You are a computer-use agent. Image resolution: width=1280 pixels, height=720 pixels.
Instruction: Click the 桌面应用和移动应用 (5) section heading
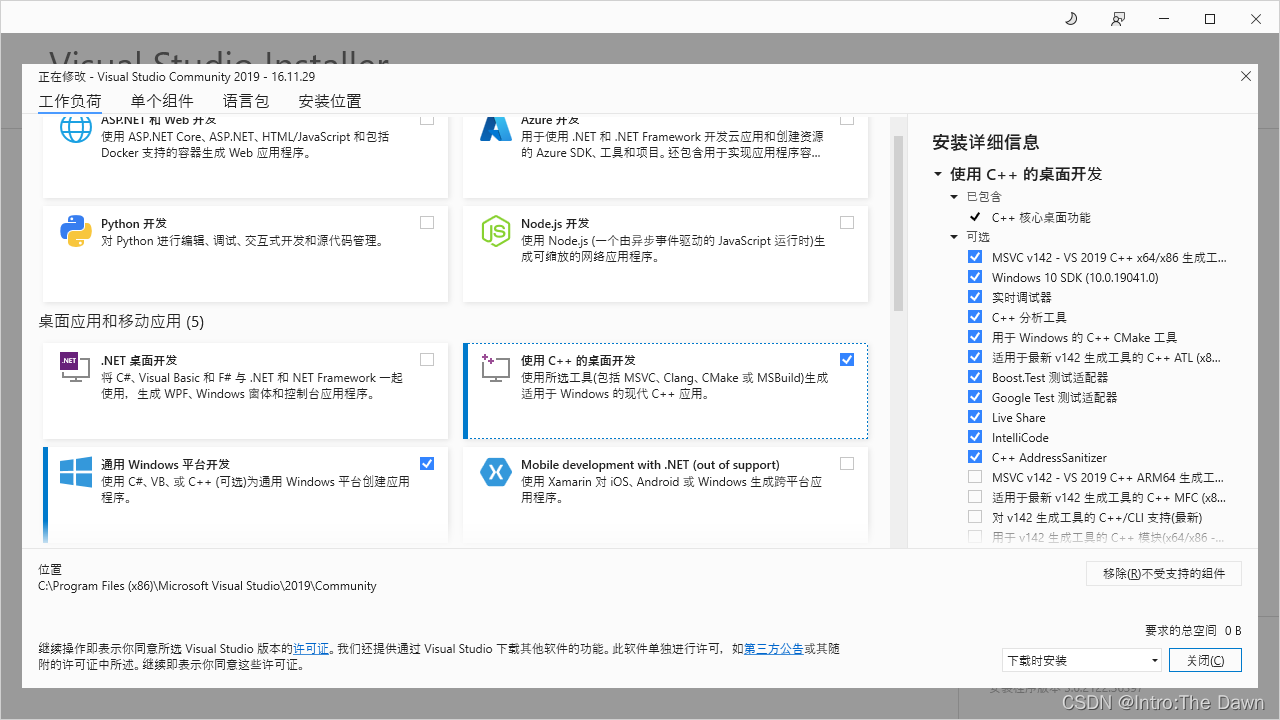121,322
